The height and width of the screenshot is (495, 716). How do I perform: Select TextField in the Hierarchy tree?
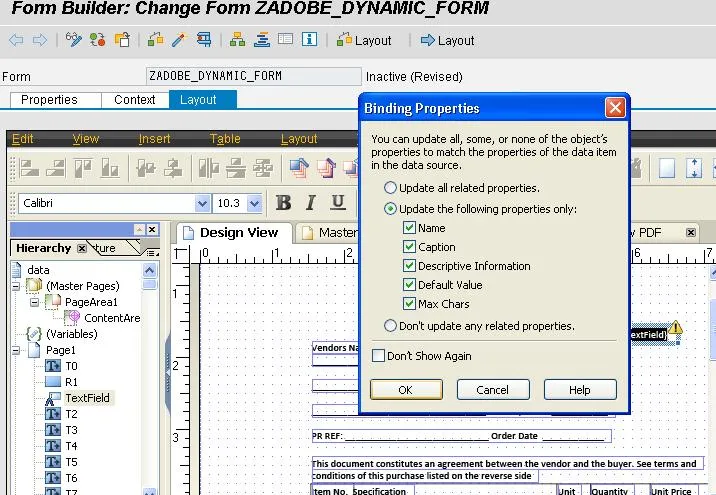click(87, 398)
